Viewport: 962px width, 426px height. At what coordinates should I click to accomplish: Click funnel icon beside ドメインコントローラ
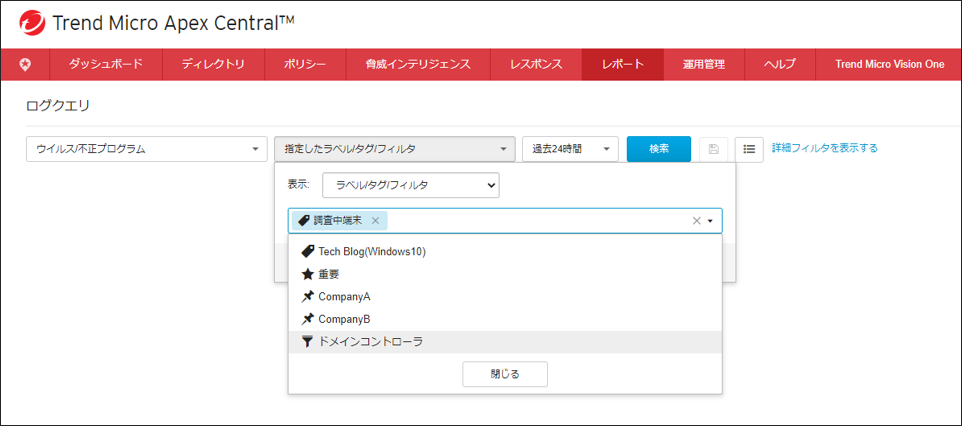pos(308,342)
